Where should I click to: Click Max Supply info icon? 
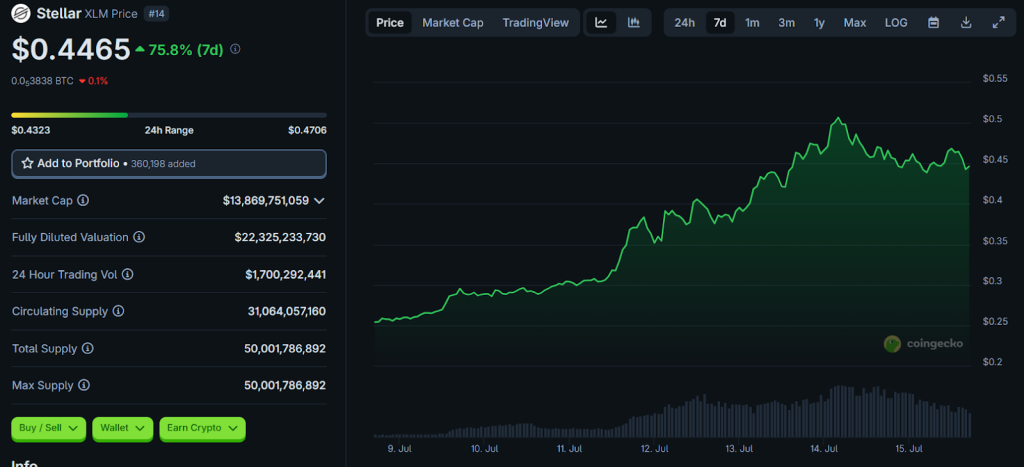click(84, 385)
